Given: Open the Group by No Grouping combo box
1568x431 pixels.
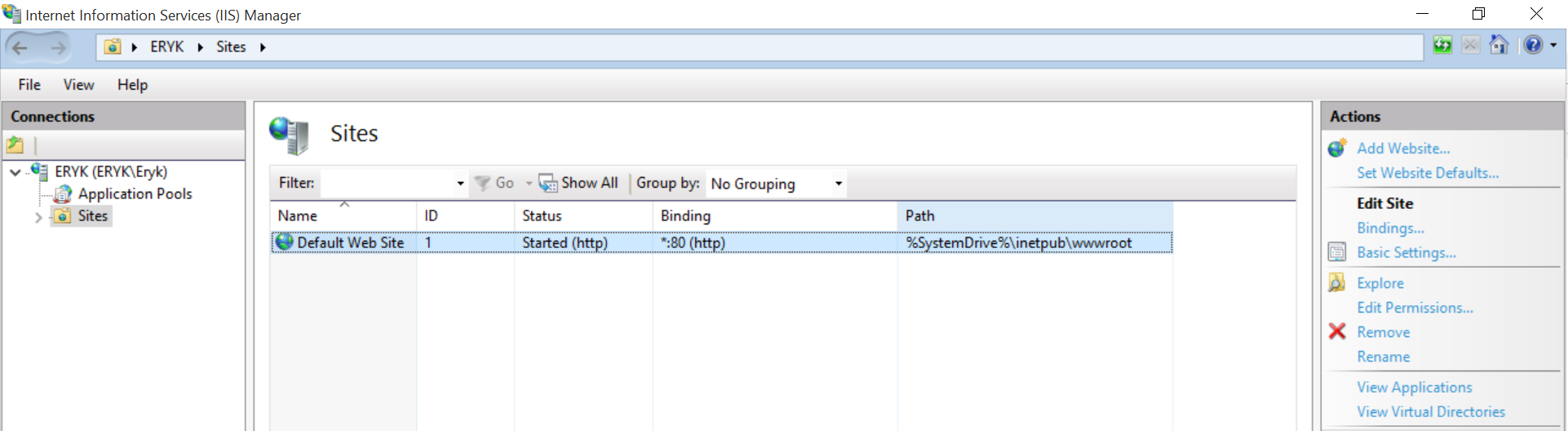Looking at the screenshot, I should pos(776,184).
